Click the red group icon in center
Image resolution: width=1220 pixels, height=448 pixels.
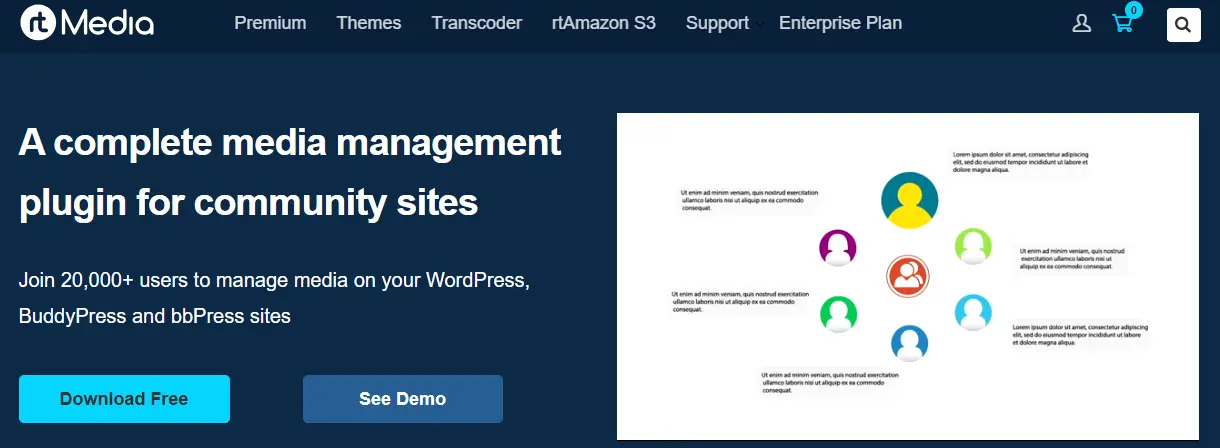[x=908, y=276]
